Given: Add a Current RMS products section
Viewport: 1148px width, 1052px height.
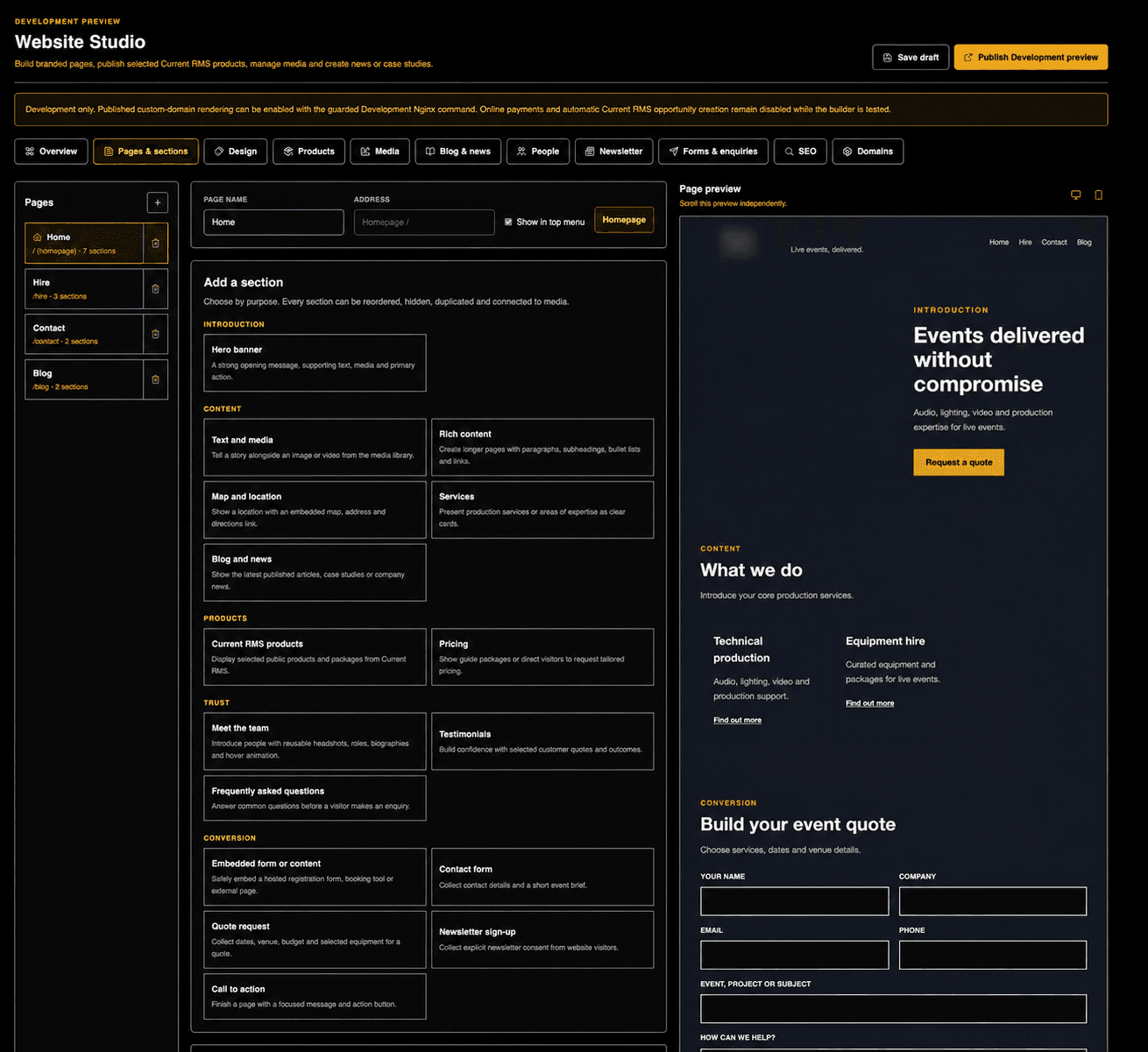Looking at the screenshot, I should click(315, 657).
